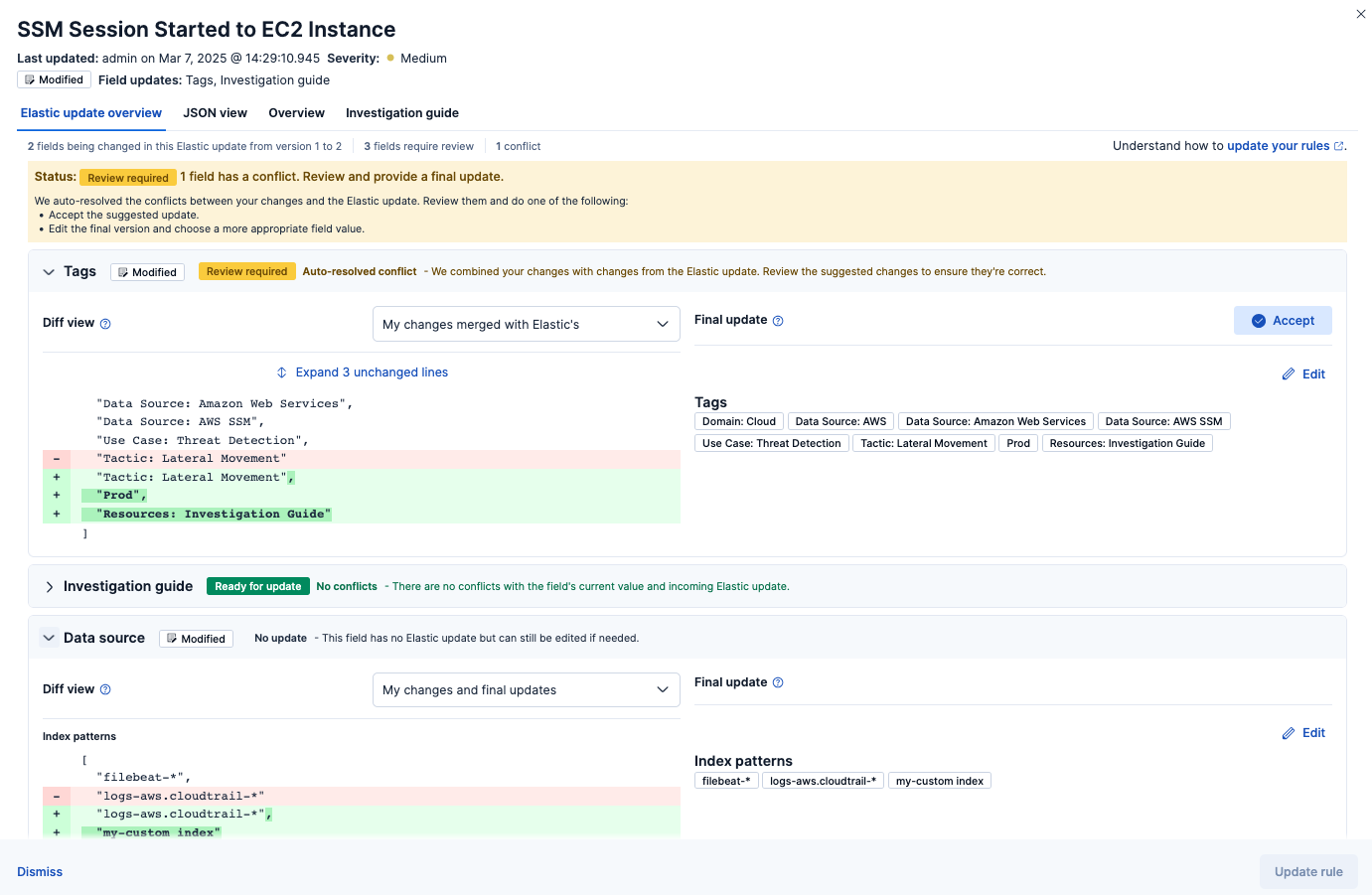
Task: Collapse the Data source section chevron
Action: (49, 638)
